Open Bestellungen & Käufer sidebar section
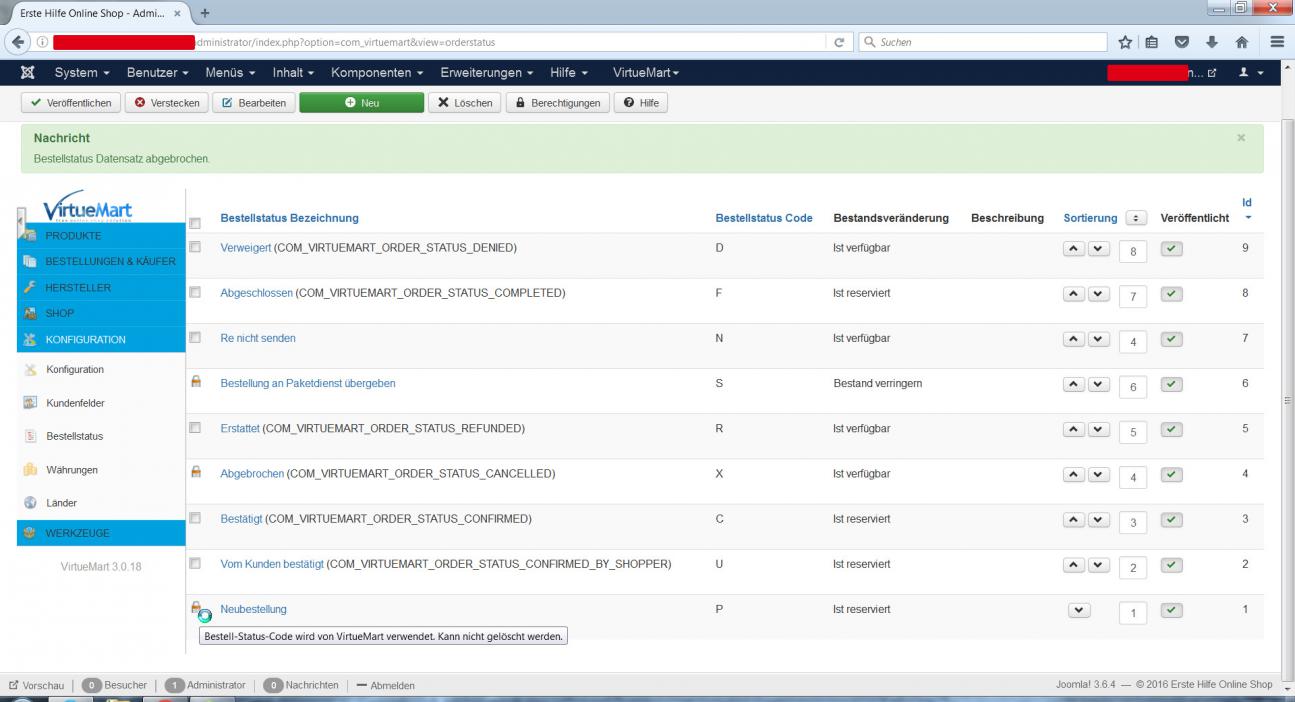The width and height of the screenshot is (1295, 702). pyautogui.click(x=110, y=261)
